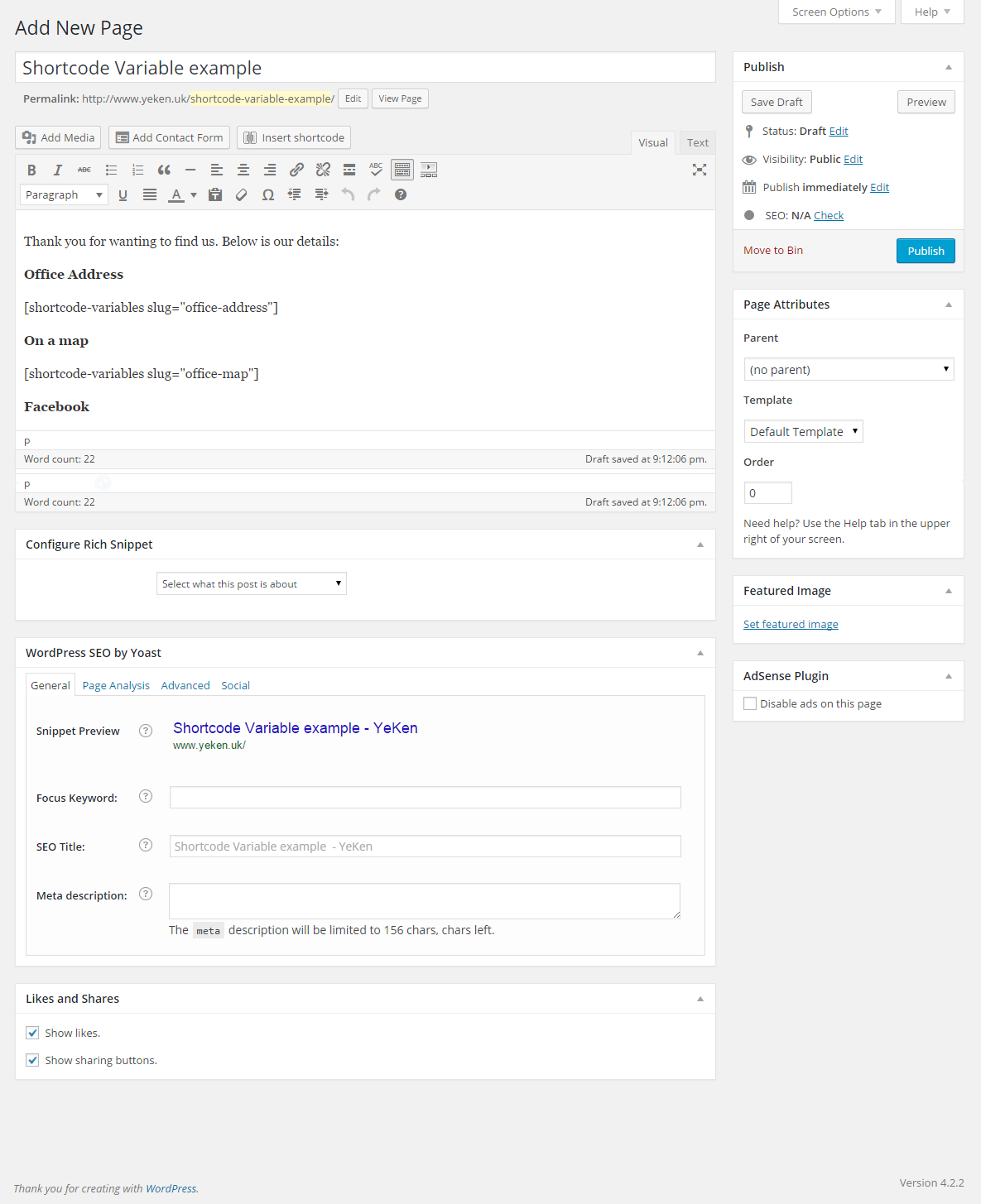The height and width of the screenshot is (1204, 981).
Task: Enter distraction-free writing mode
Action: click(x=700, y=170)
